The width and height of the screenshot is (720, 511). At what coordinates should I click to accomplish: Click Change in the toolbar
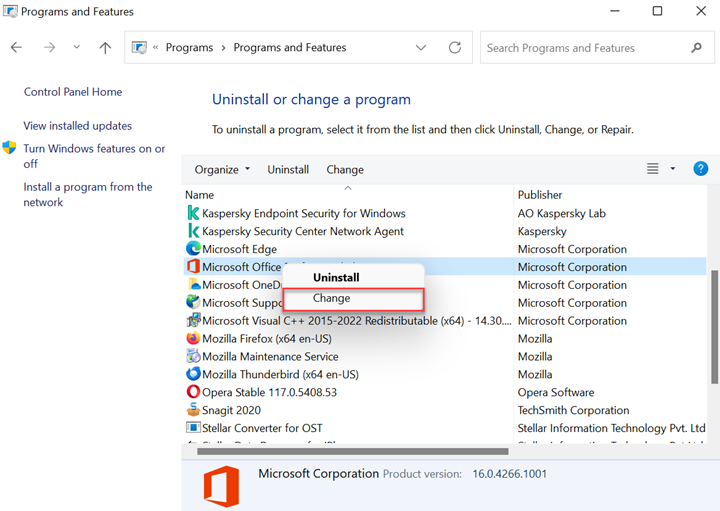point(345,169)
